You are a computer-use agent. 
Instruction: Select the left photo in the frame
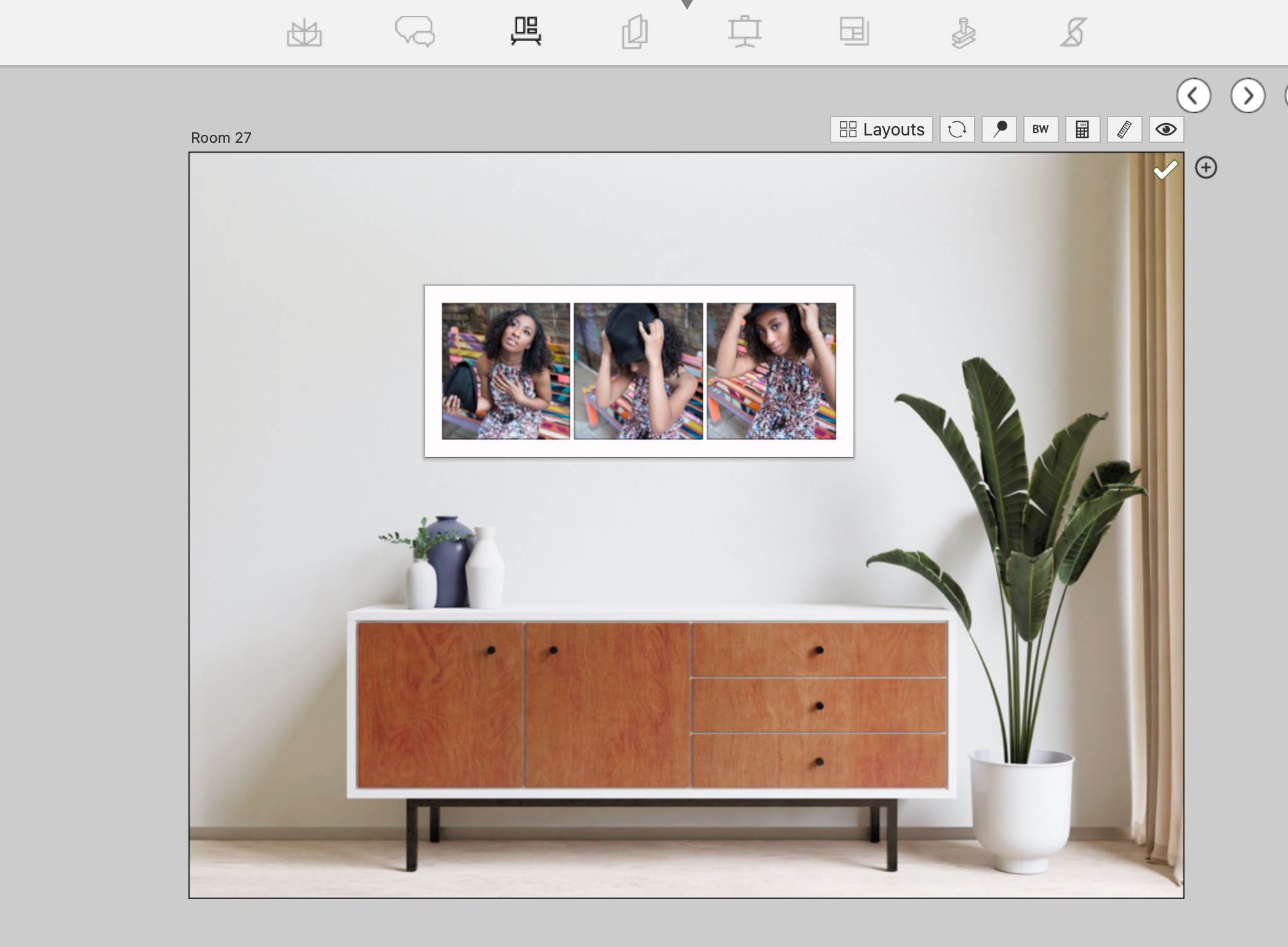[506, 371]
